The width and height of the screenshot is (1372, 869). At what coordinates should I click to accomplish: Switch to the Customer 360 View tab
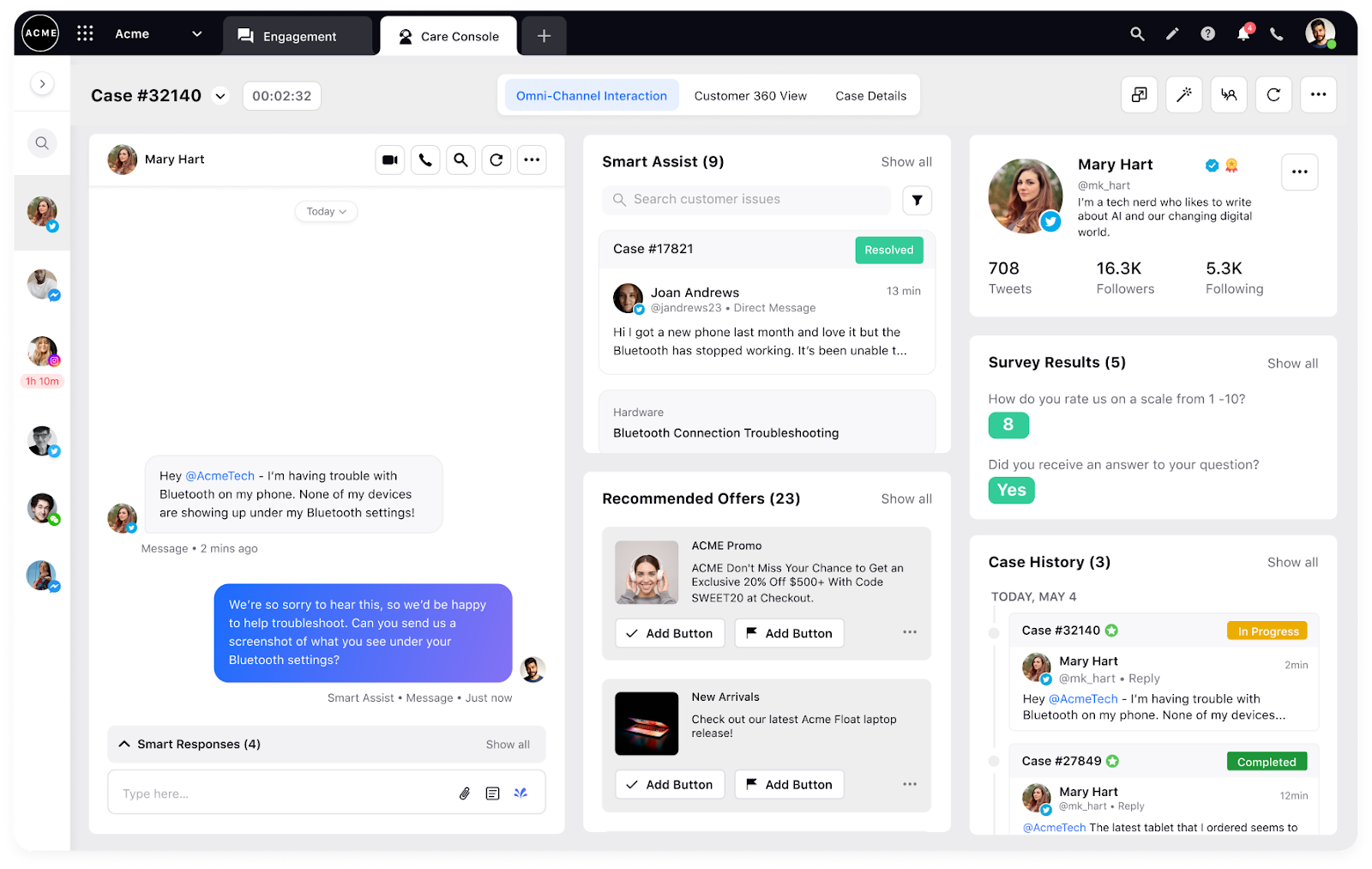(x=750, y=96)
